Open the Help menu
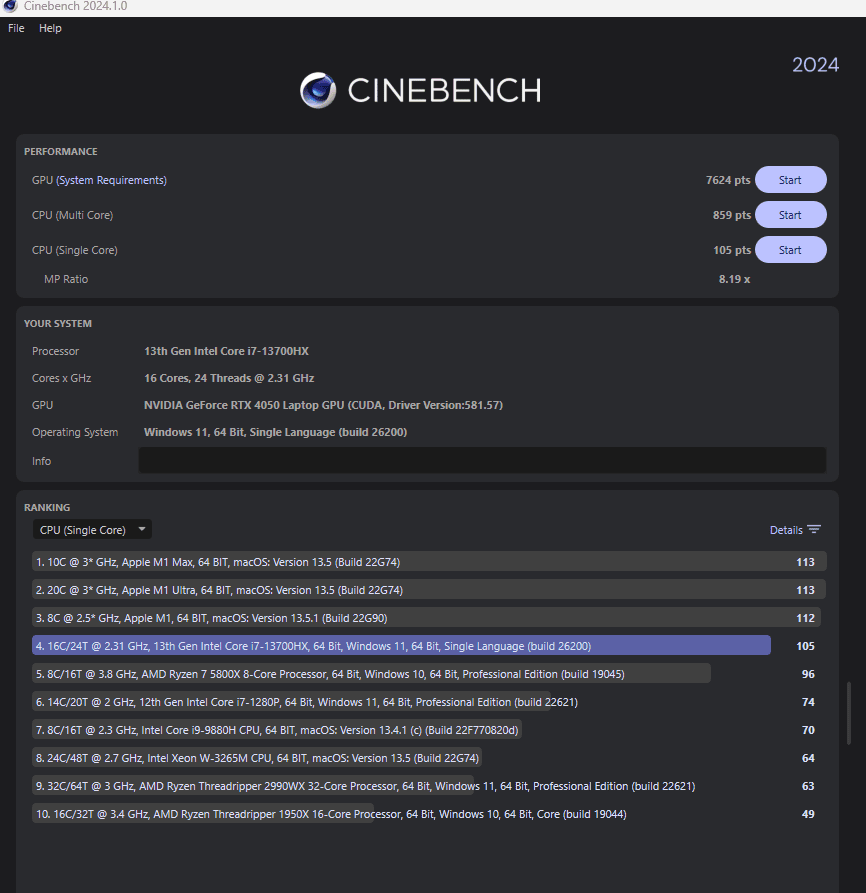The image size is (866, 893). 50,28
